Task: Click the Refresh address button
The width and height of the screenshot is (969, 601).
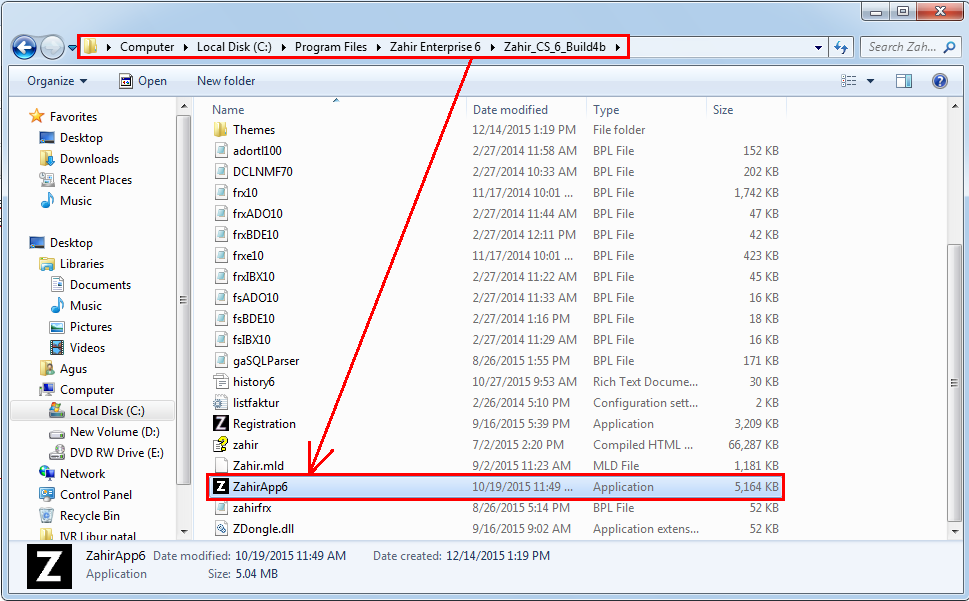Action: pyautogui.click(x=841, y=47)
